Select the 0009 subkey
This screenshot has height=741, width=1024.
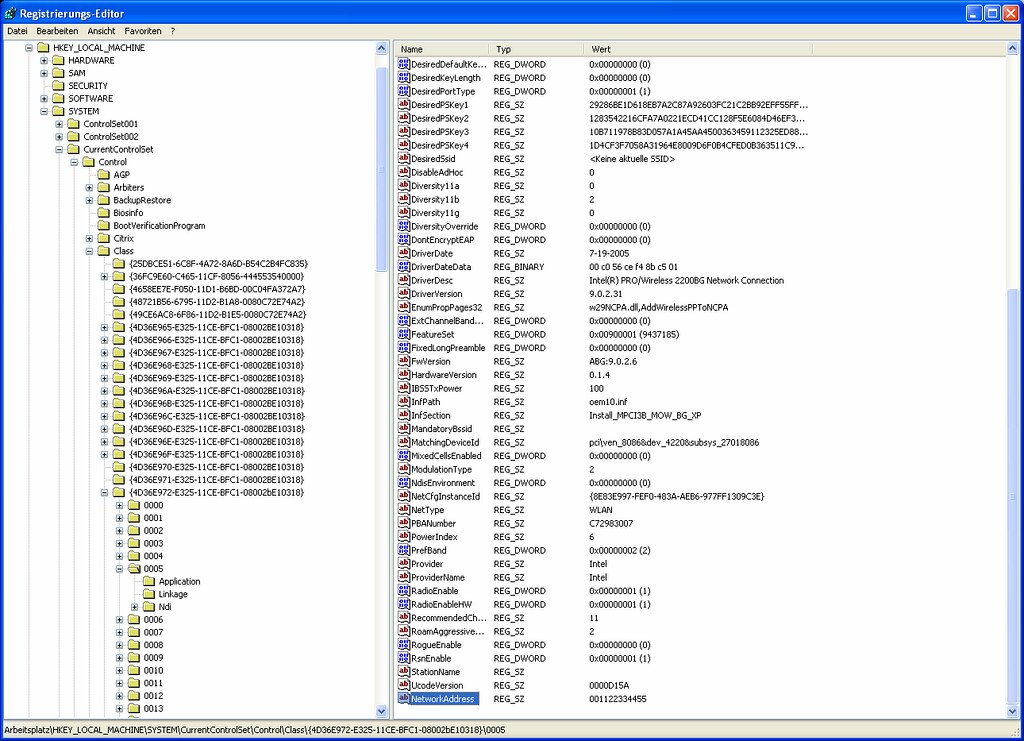(153, 657)
